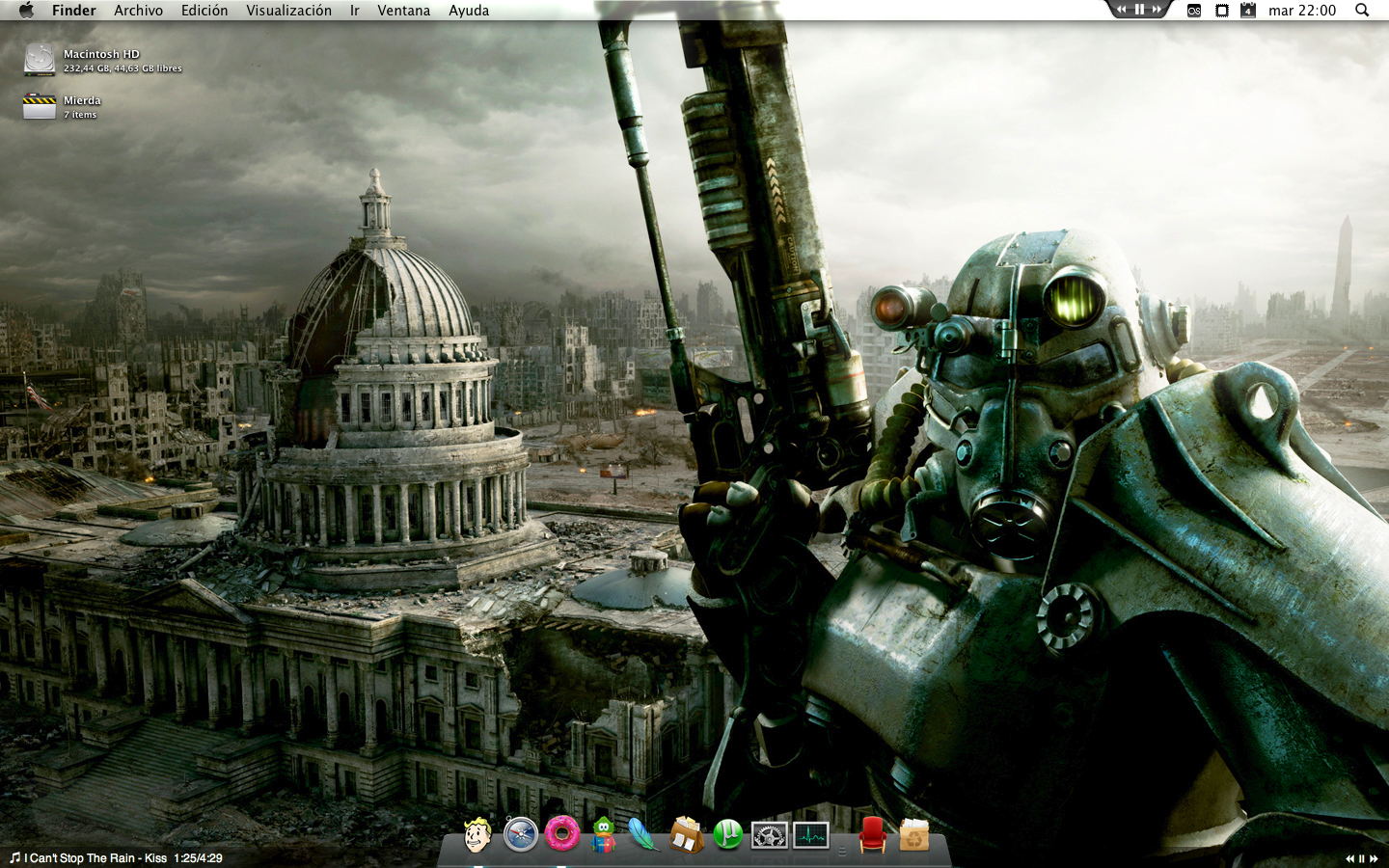Launch Adium green duck icon in dock

coord(603,834)
